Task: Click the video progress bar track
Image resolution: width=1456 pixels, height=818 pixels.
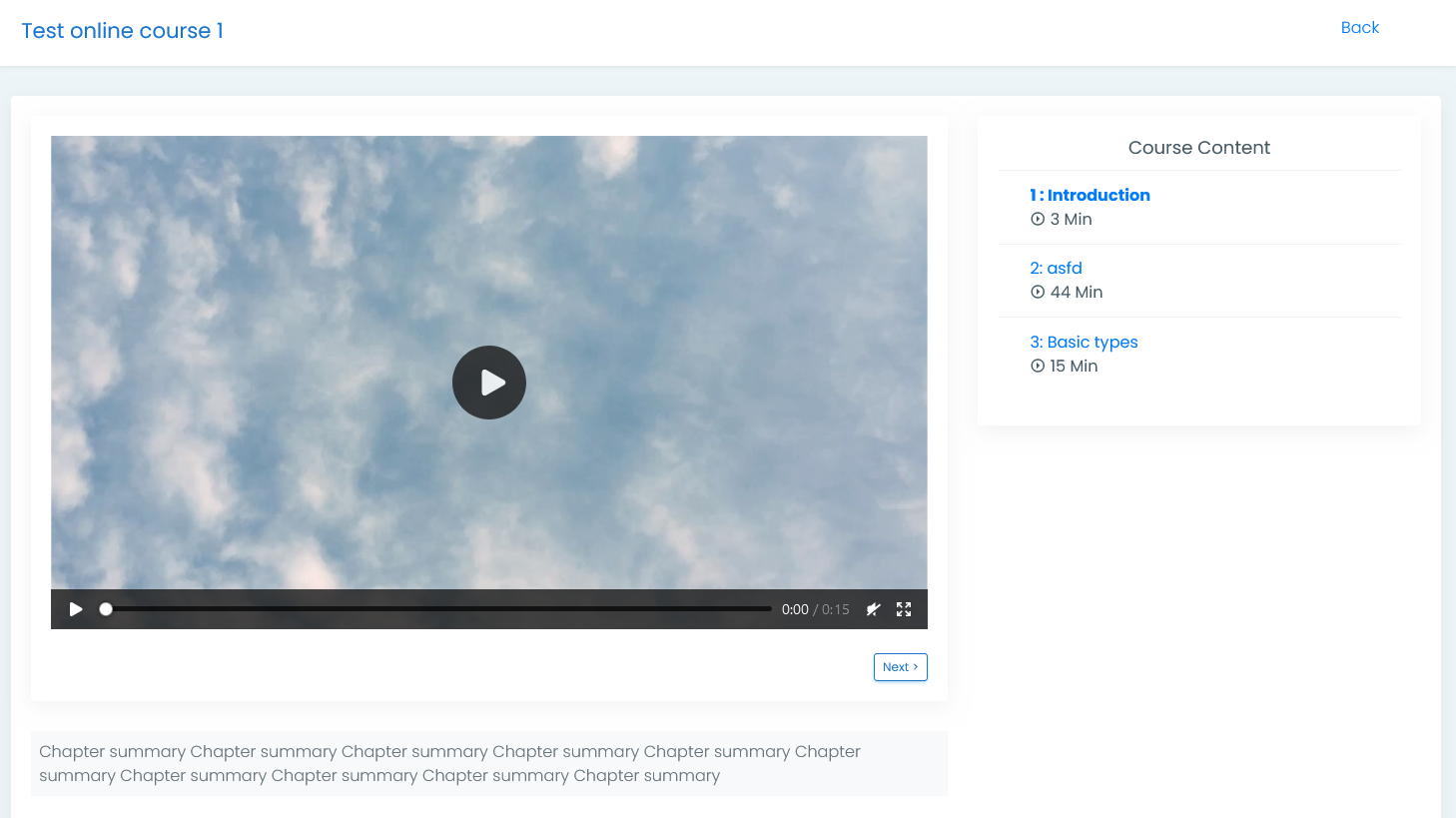Action: [x=438, y=609]
